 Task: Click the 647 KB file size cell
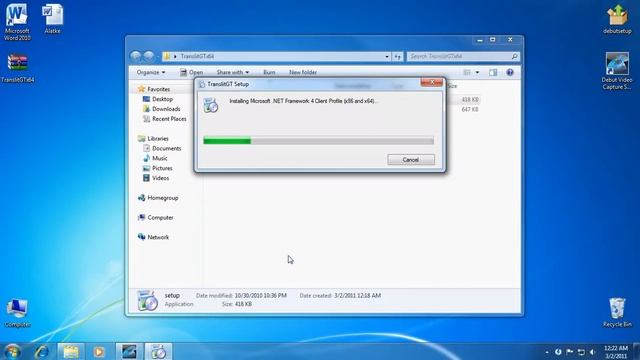(x=470, y=109)
